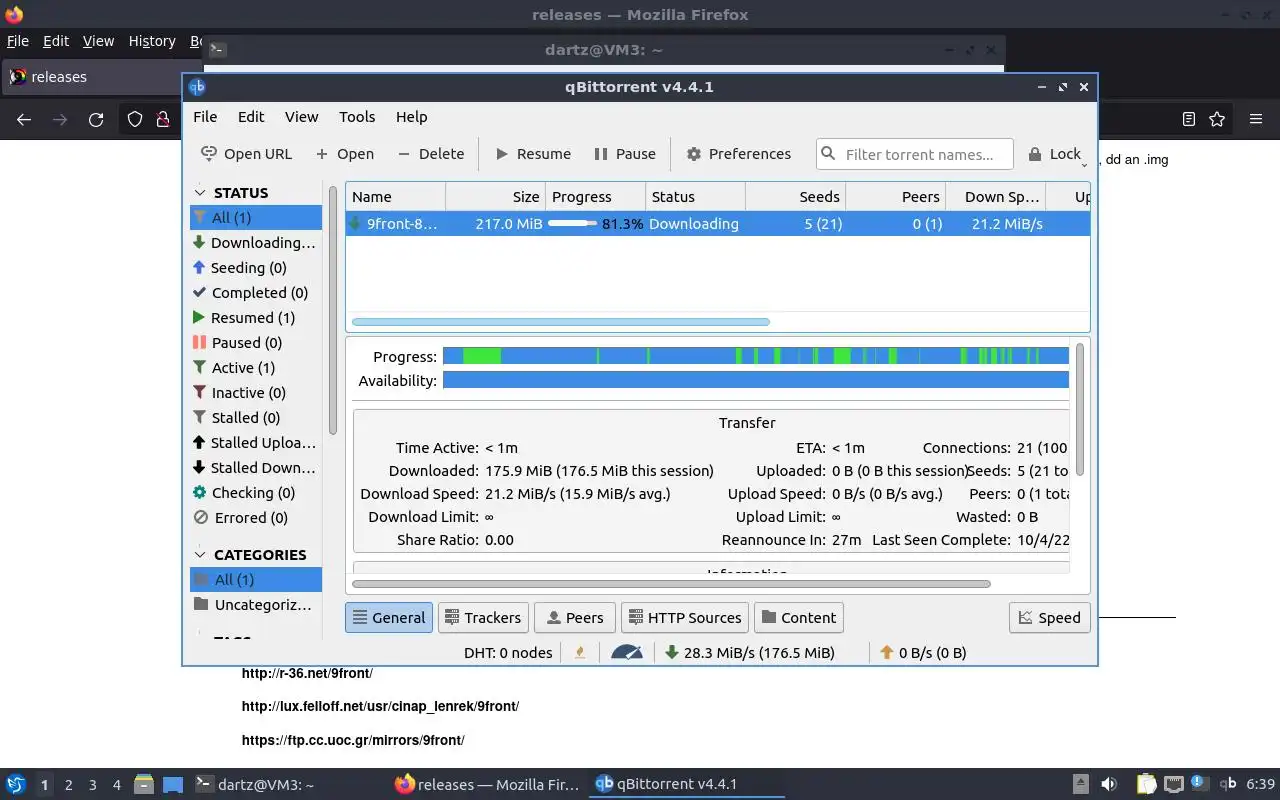This screenshot has width=1280, height=800.
Task: Filter by Stalled (0)
Action: (x=256, y=417)
